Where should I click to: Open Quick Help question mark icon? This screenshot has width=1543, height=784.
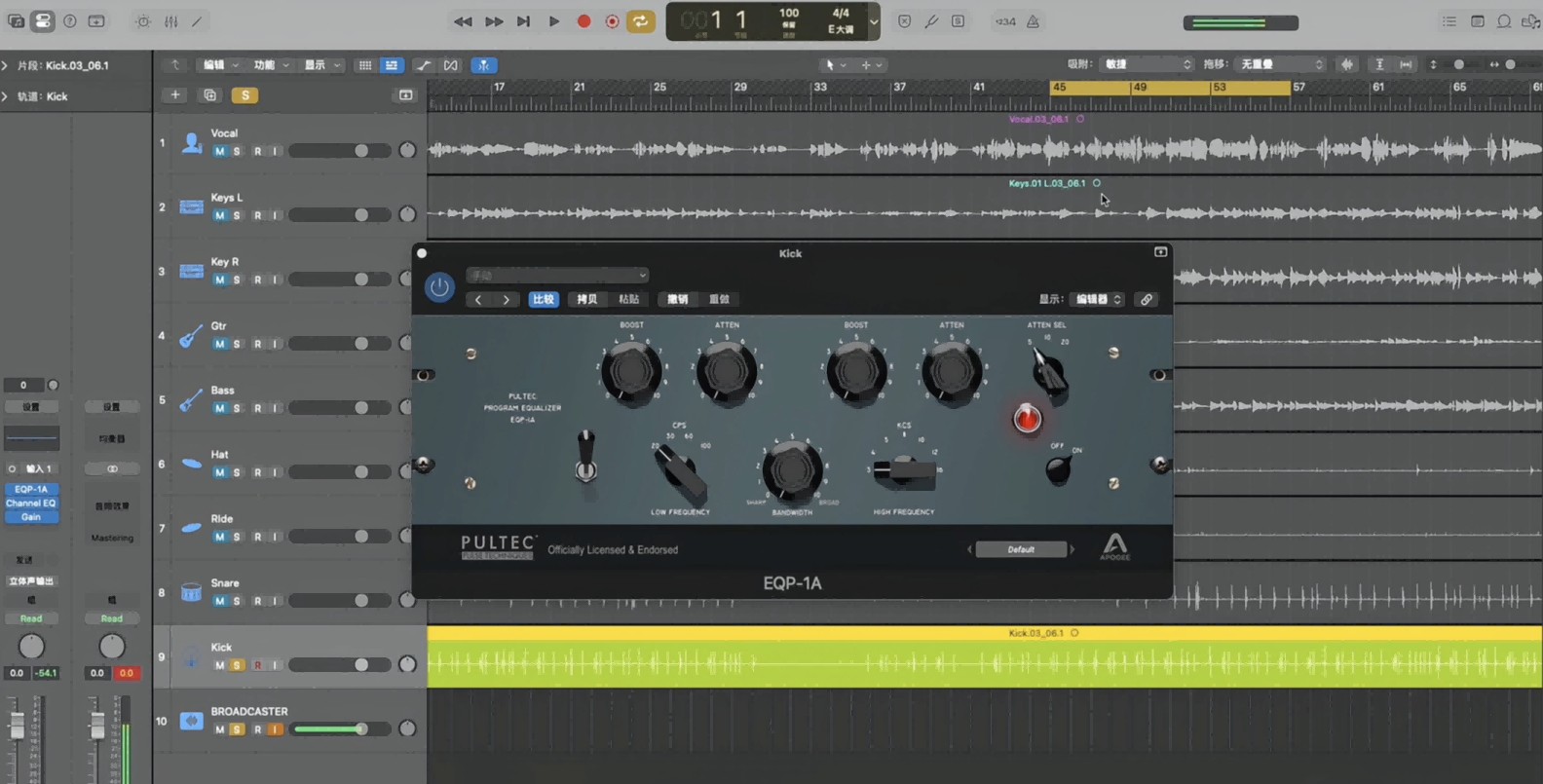click(x=70, y=20)
